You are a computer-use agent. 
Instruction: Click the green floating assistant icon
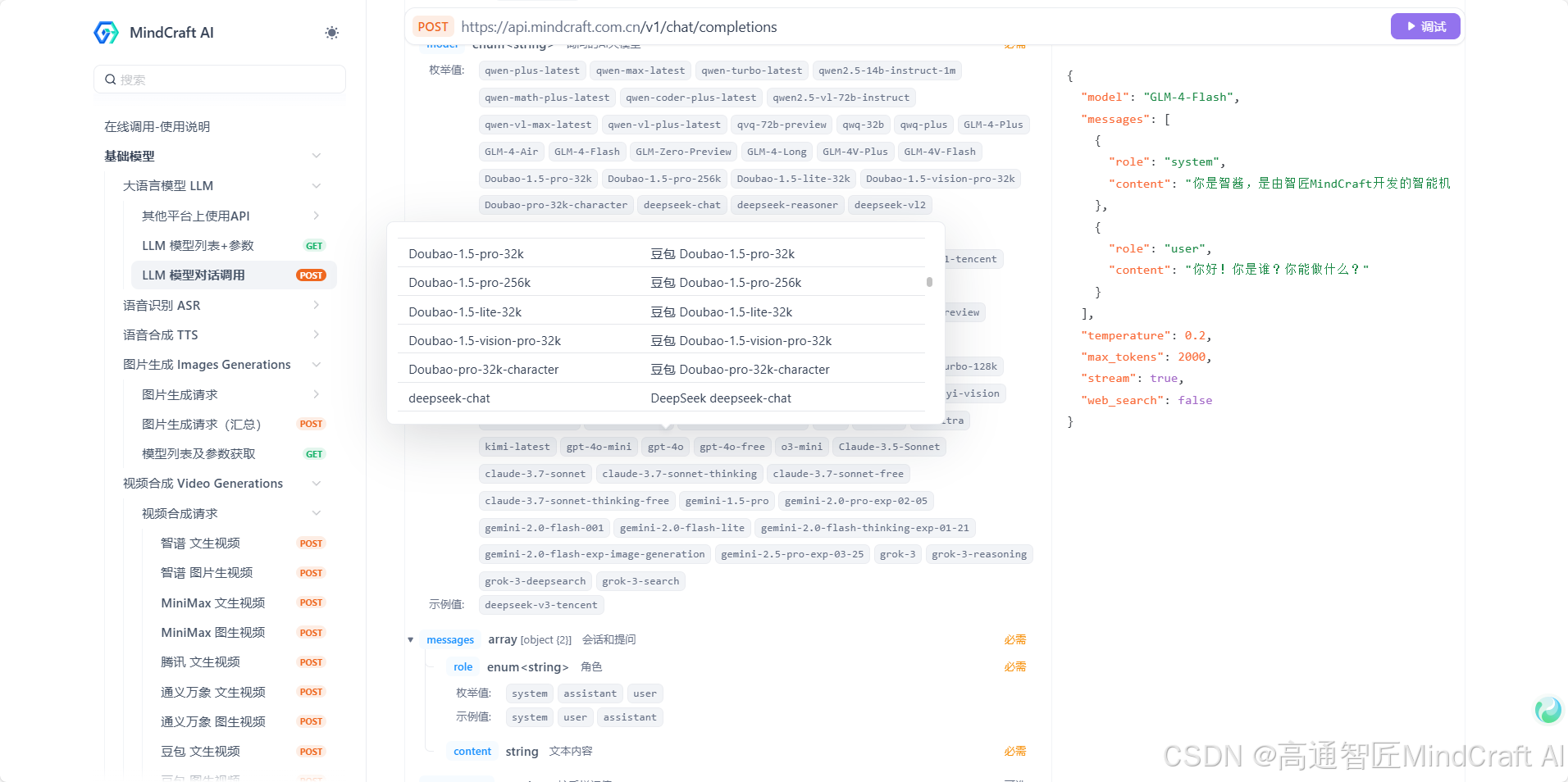(x=1548, y=710)
